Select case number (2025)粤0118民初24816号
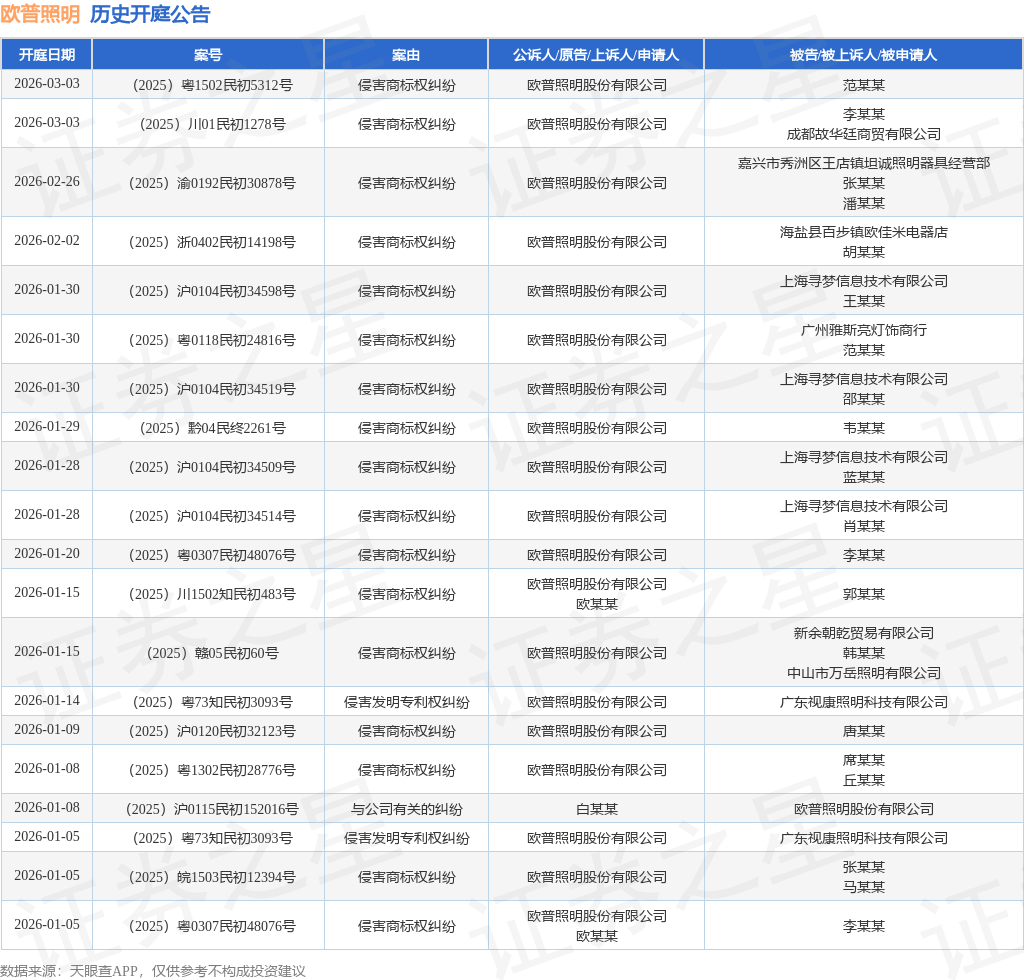 212,340
